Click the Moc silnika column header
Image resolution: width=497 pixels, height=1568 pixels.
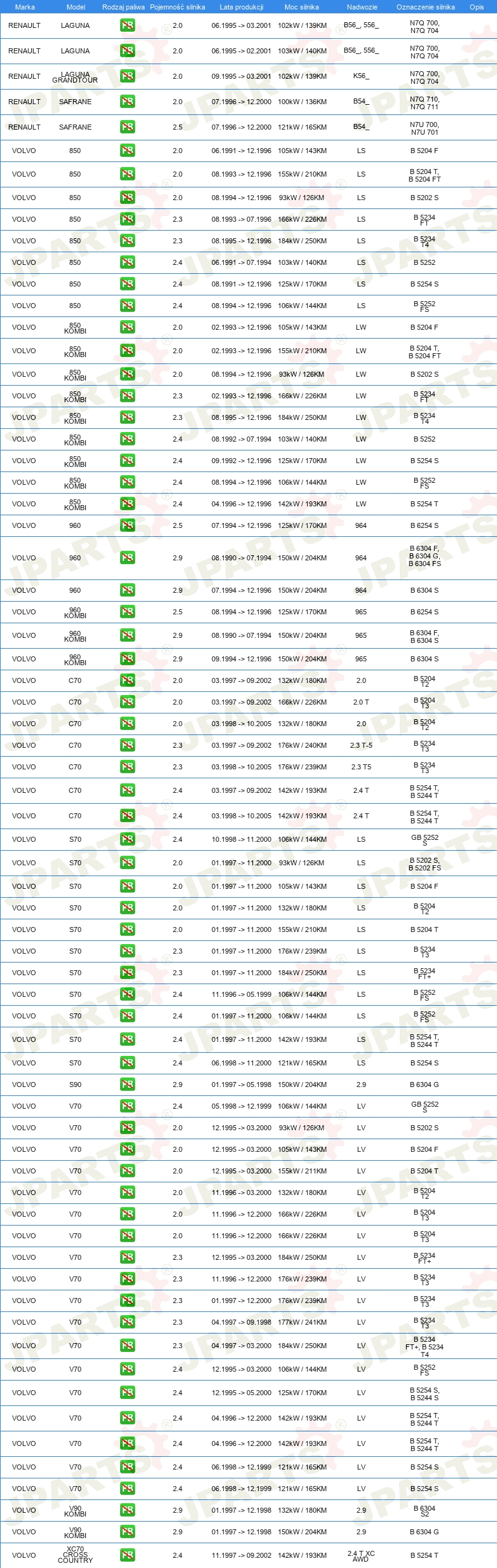302,7
